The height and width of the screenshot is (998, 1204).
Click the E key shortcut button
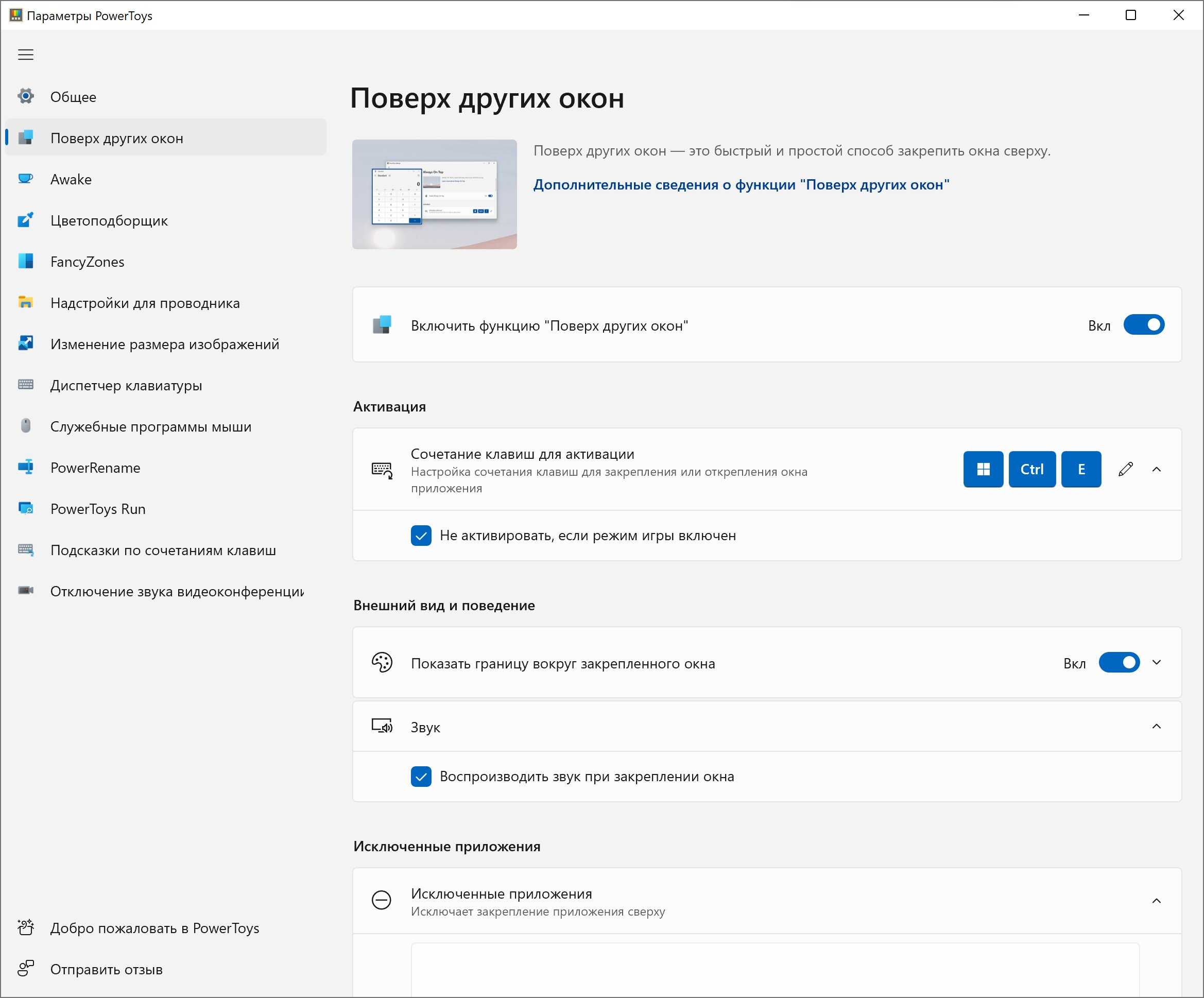pyautogui.click(x=1081, y=470)
